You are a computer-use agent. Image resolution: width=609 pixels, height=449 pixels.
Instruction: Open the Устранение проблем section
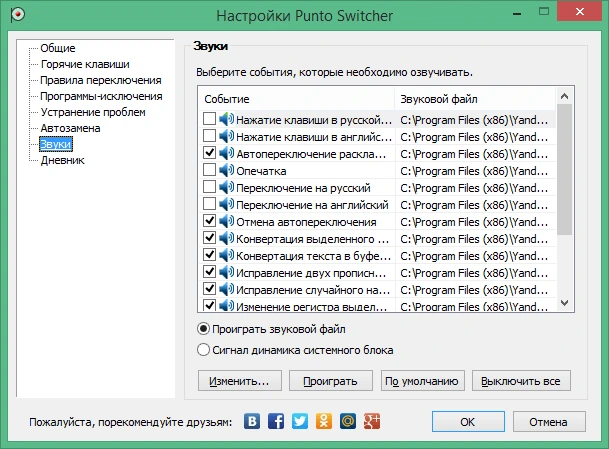(x=93, y=112)
